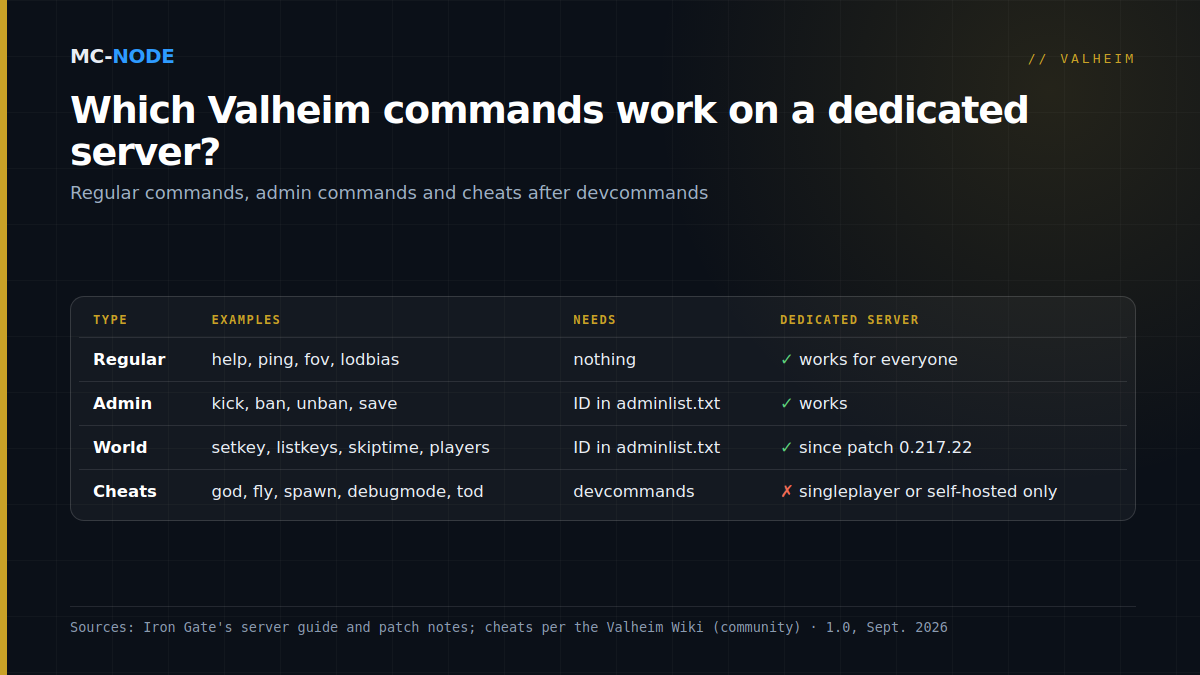Click 'works for everyone' text
This screenshot has height=675, width=1200.
pos(878,359)
